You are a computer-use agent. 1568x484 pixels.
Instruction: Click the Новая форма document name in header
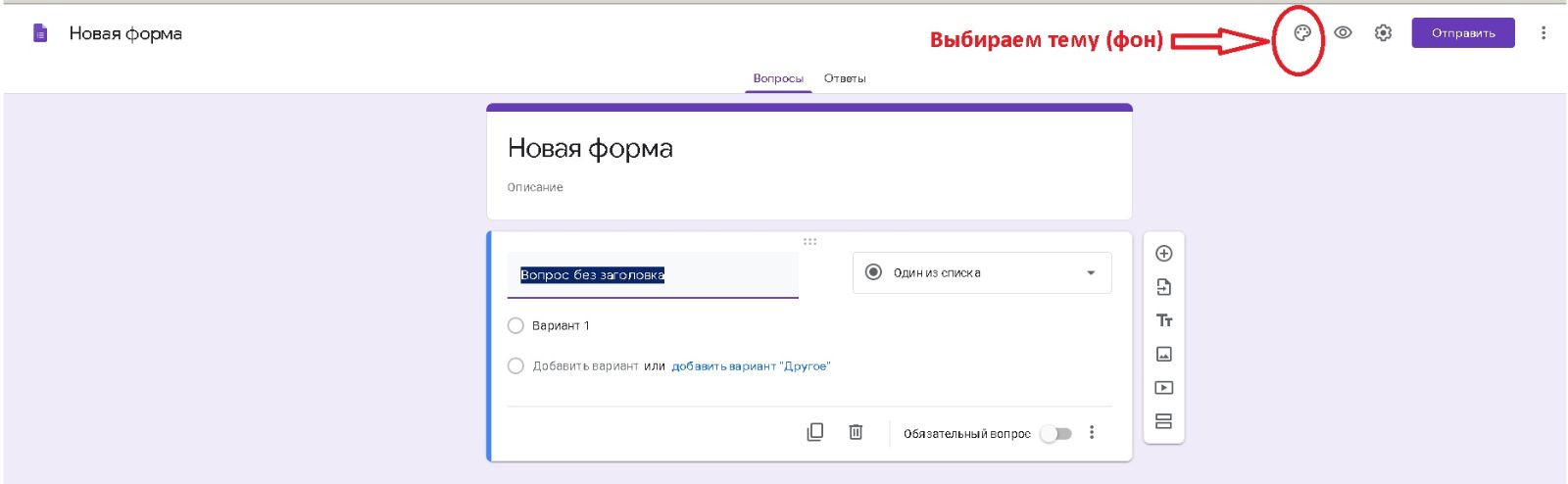pos(125,33)
